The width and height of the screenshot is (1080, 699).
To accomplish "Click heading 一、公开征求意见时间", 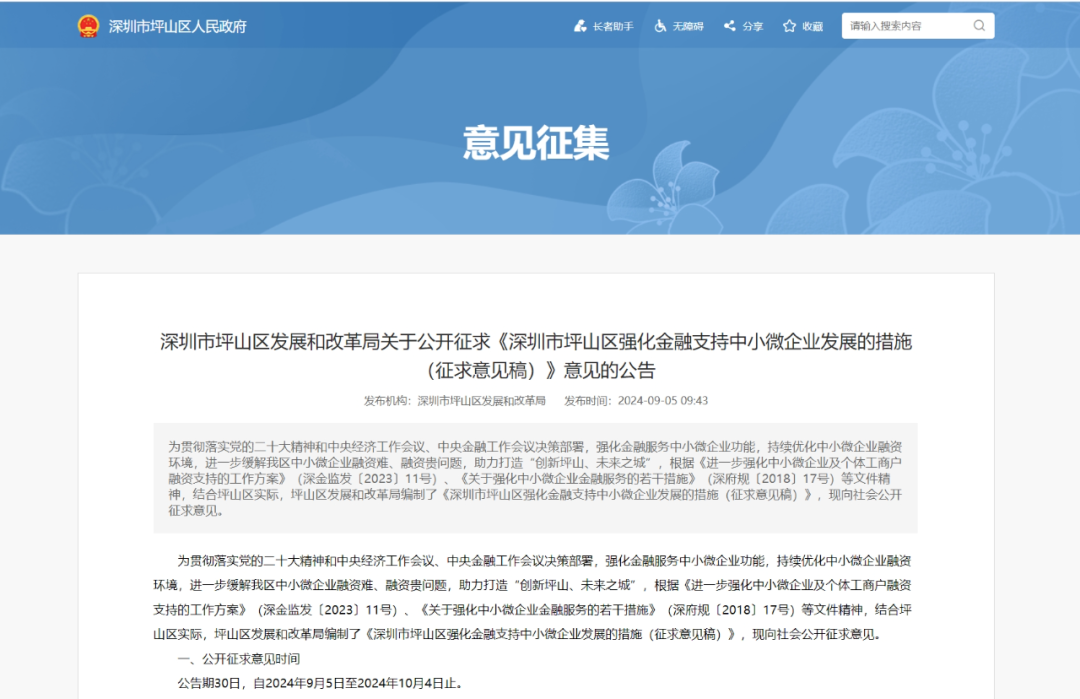I will pyautogui.click(x=238, y=659).
